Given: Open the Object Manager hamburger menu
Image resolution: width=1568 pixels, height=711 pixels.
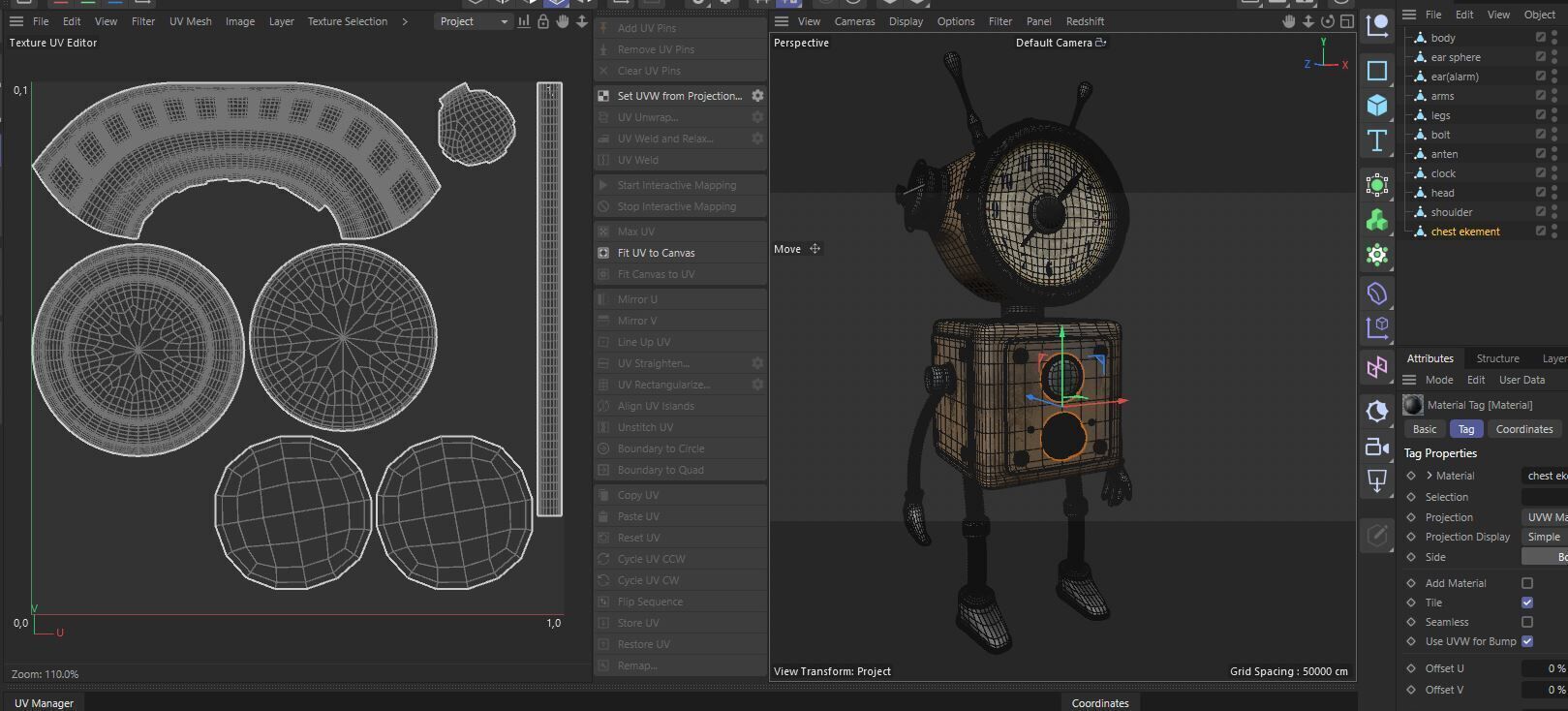Looking at the screenshot, I should pyautogui.click(x=1409, y=15).
